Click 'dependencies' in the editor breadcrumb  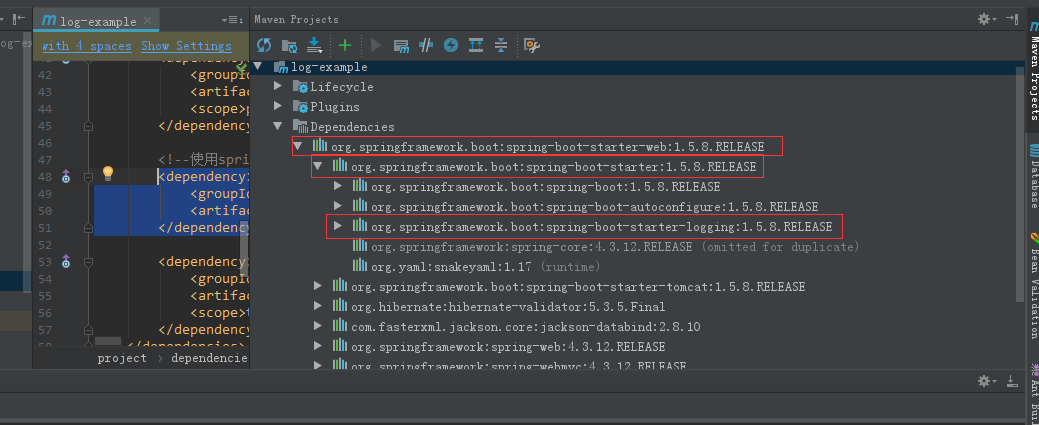click(209, 358)
